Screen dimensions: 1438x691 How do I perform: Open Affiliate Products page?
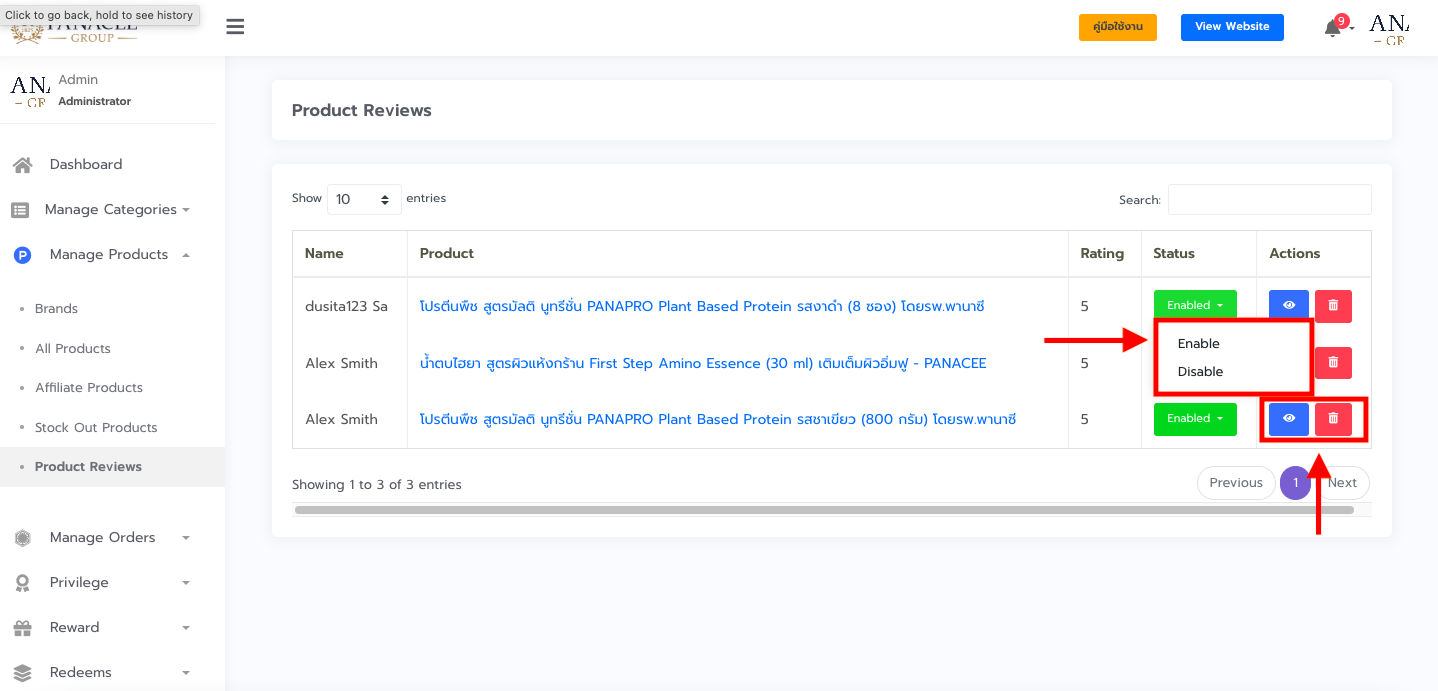click(x=89, y=388)
